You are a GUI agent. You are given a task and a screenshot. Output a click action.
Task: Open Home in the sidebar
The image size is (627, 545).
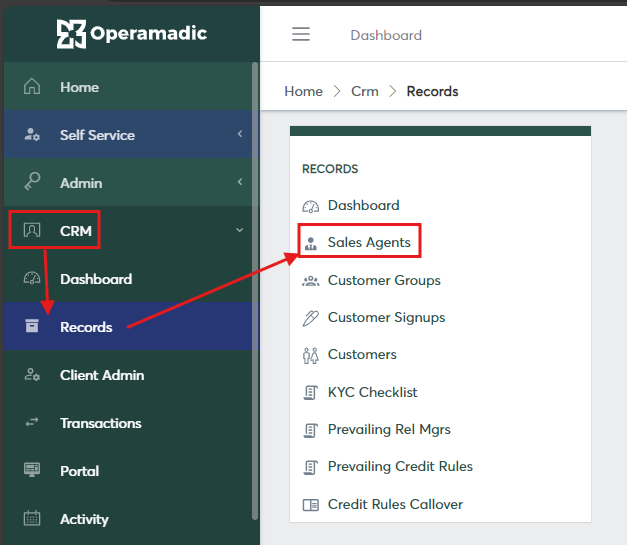click(132, 86)
